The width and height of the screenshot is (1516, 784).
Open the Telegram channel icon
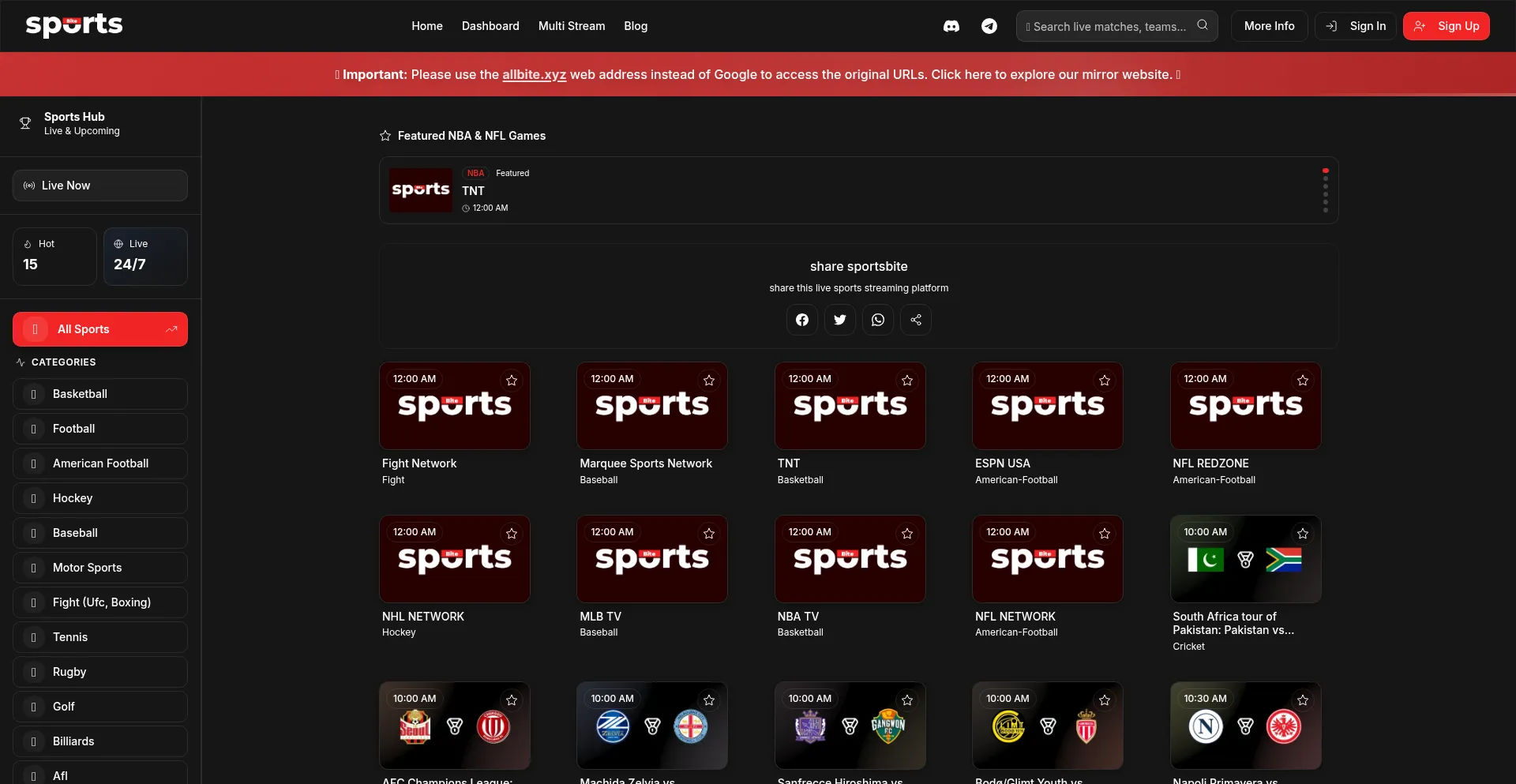tap(989, 26)
